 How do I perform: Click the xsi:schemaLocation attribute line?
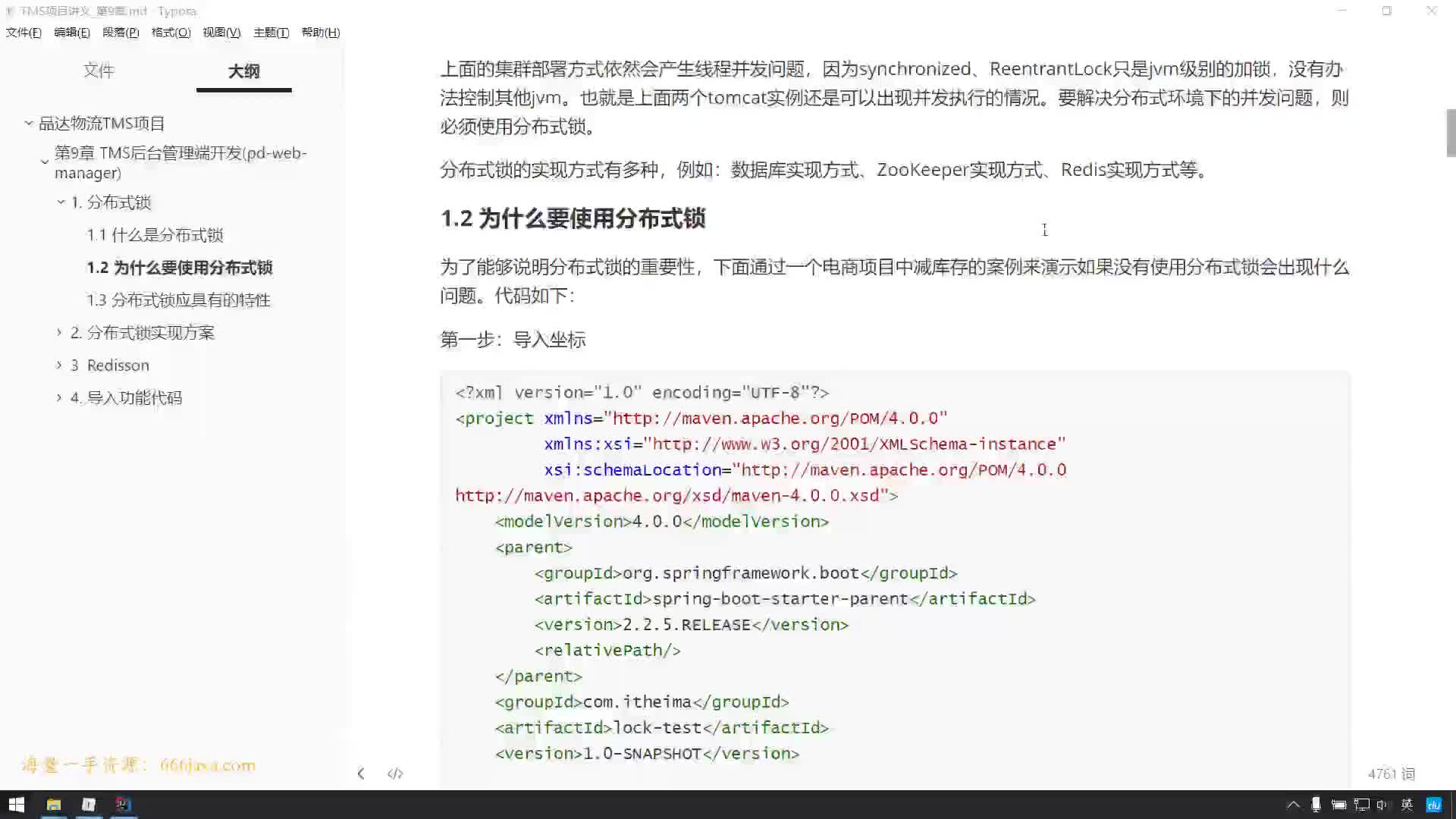pyautogui.click(x=805, y=470)
